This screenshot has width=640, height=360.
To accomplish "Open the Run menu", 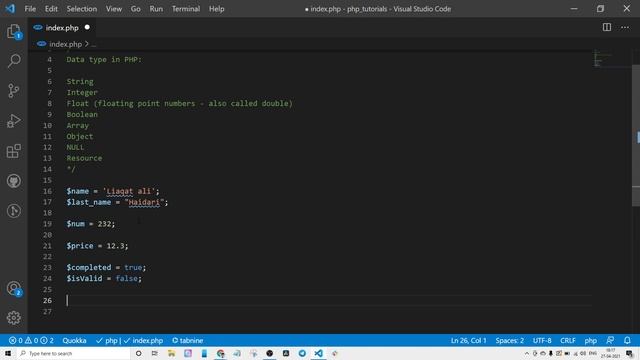I will [156, 9].
